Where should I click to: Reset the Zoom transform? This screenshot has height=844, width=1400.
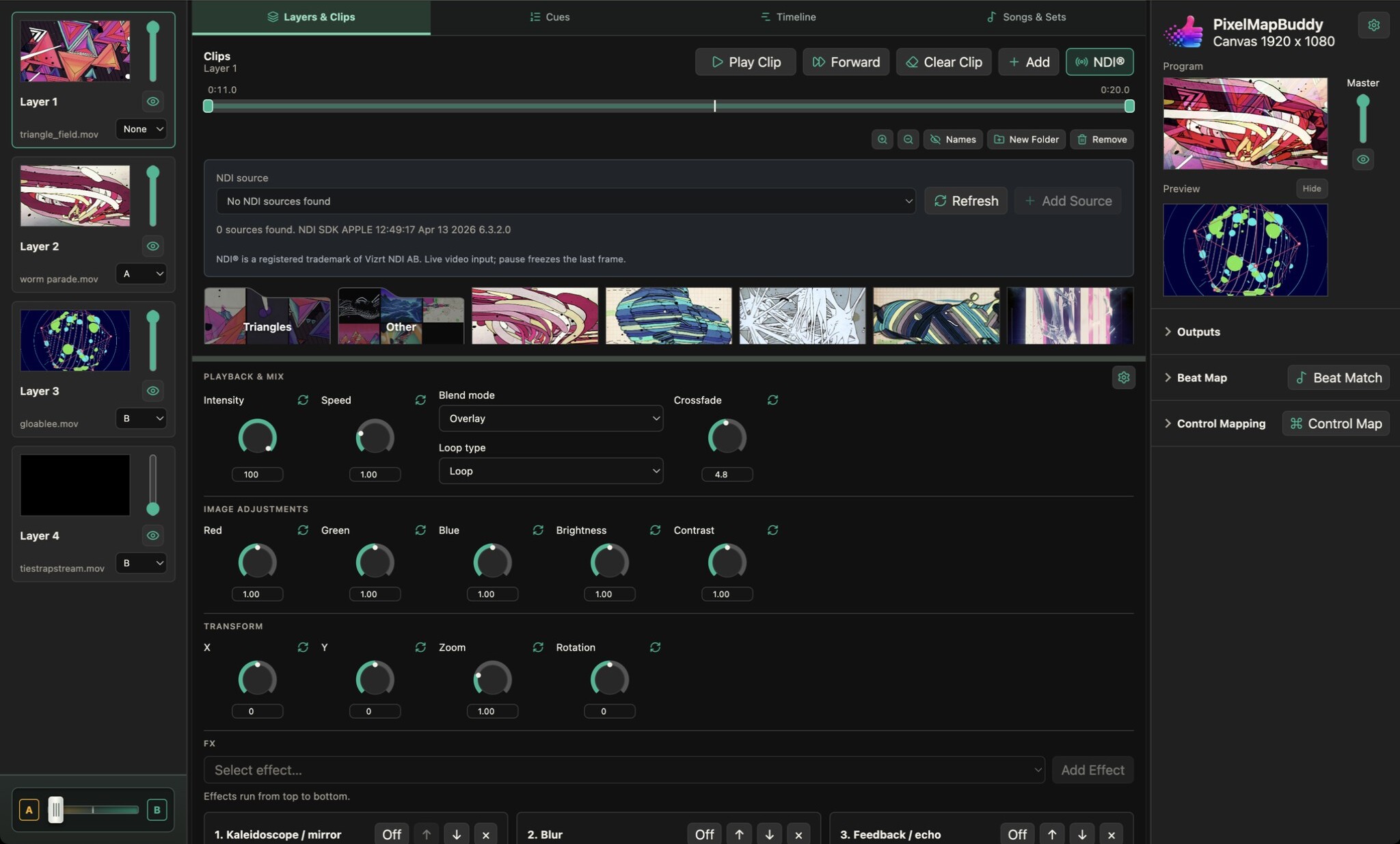point(538,647)
